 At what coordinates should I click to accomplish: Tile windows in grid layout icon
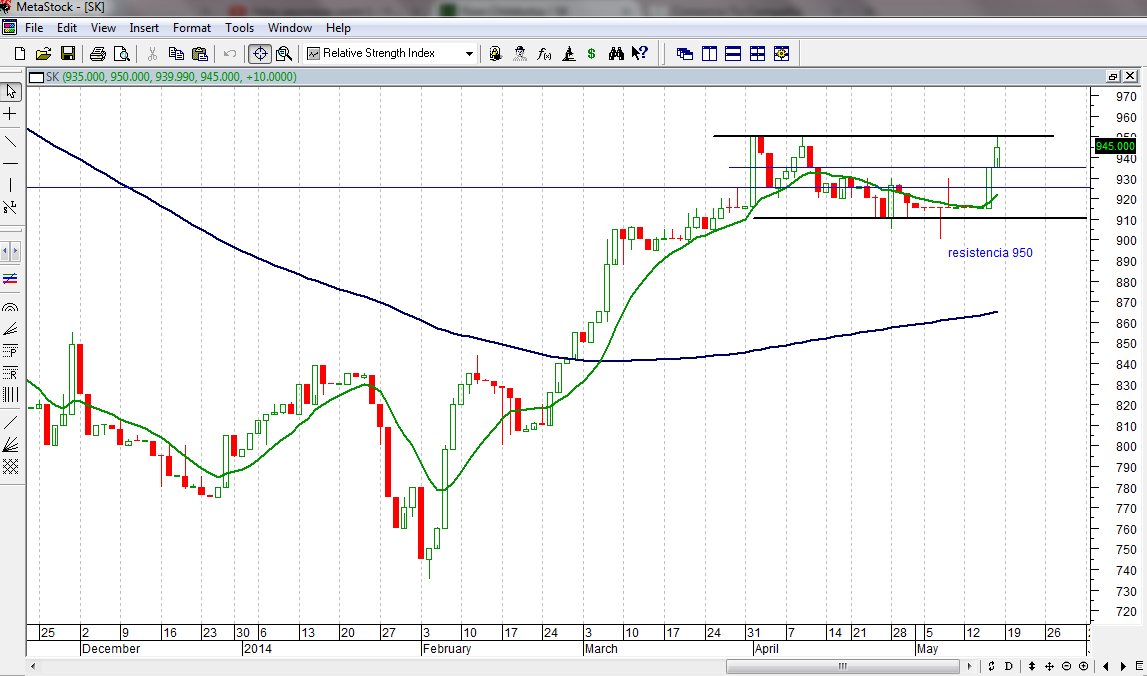click(757, 53)
